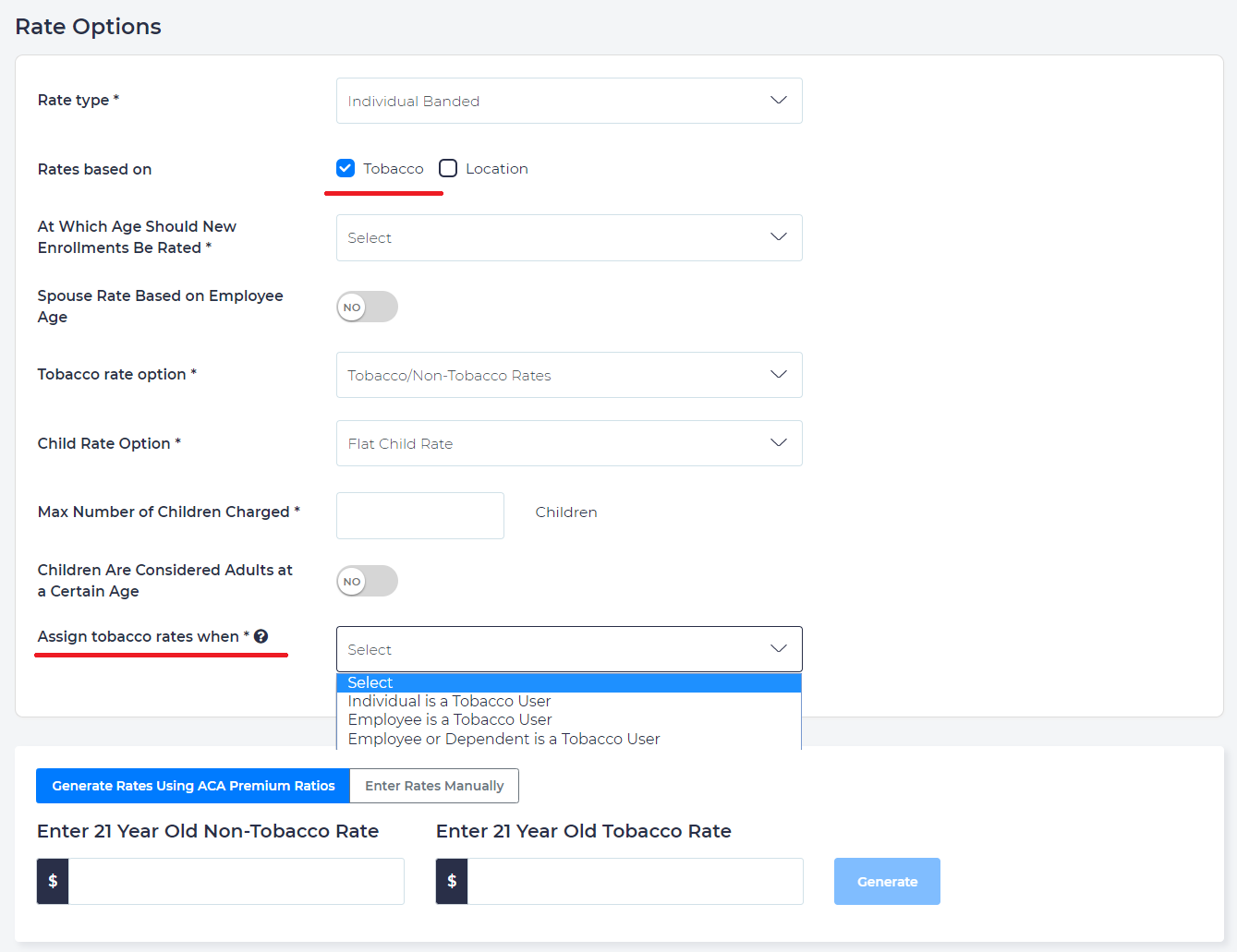Screen dimensions: 1237x952
Task: Click the Max Number of Children field
Action: pos(420,515)
